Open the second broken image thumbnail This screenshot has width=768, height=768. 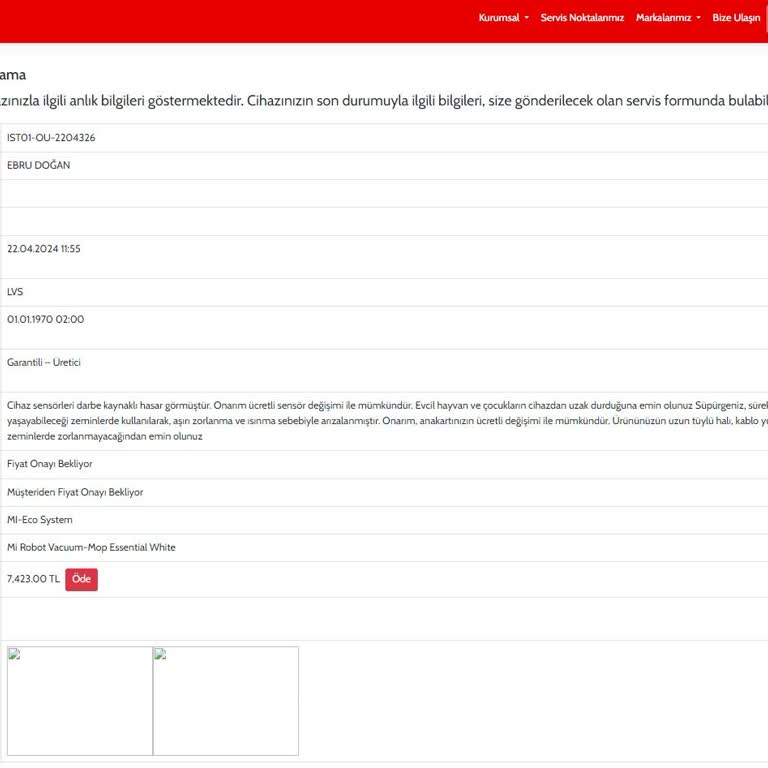click(226, 701)
